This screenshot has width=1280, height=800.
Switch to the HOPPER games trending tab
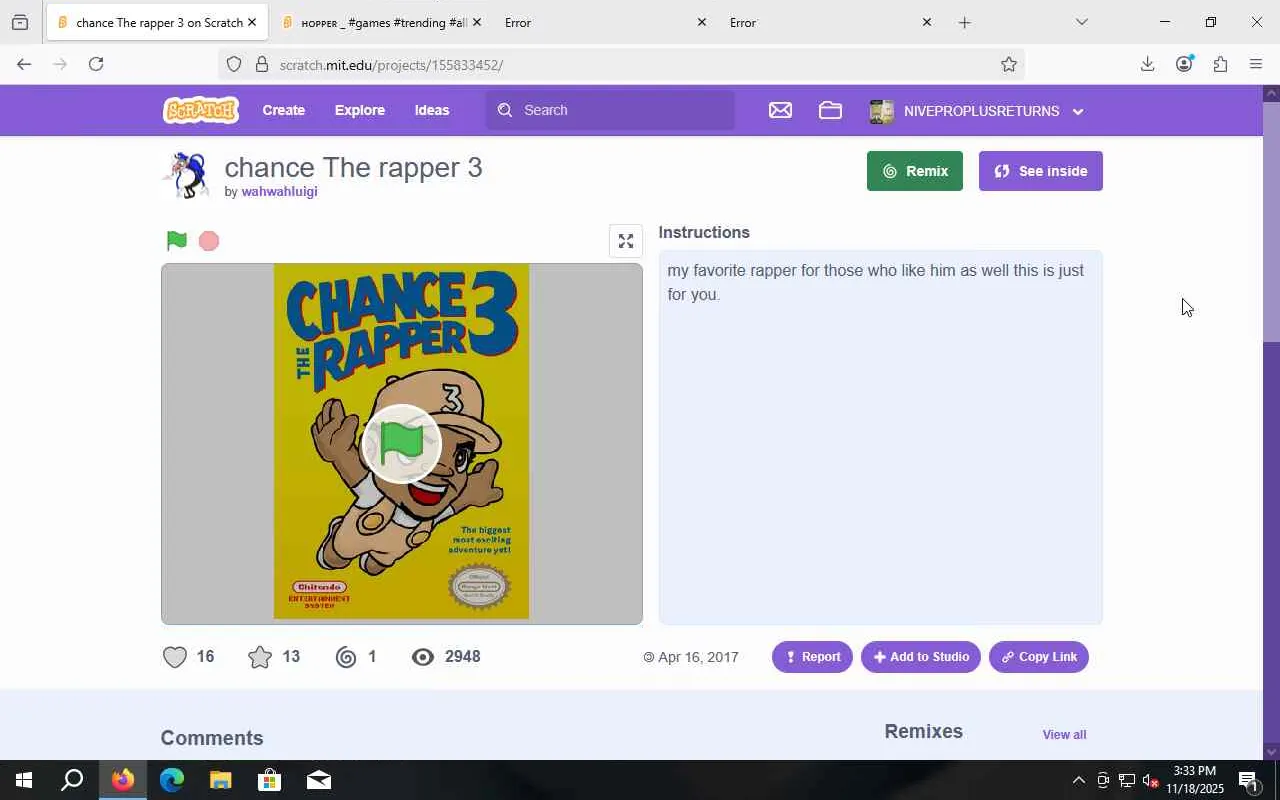click(383, 22)
